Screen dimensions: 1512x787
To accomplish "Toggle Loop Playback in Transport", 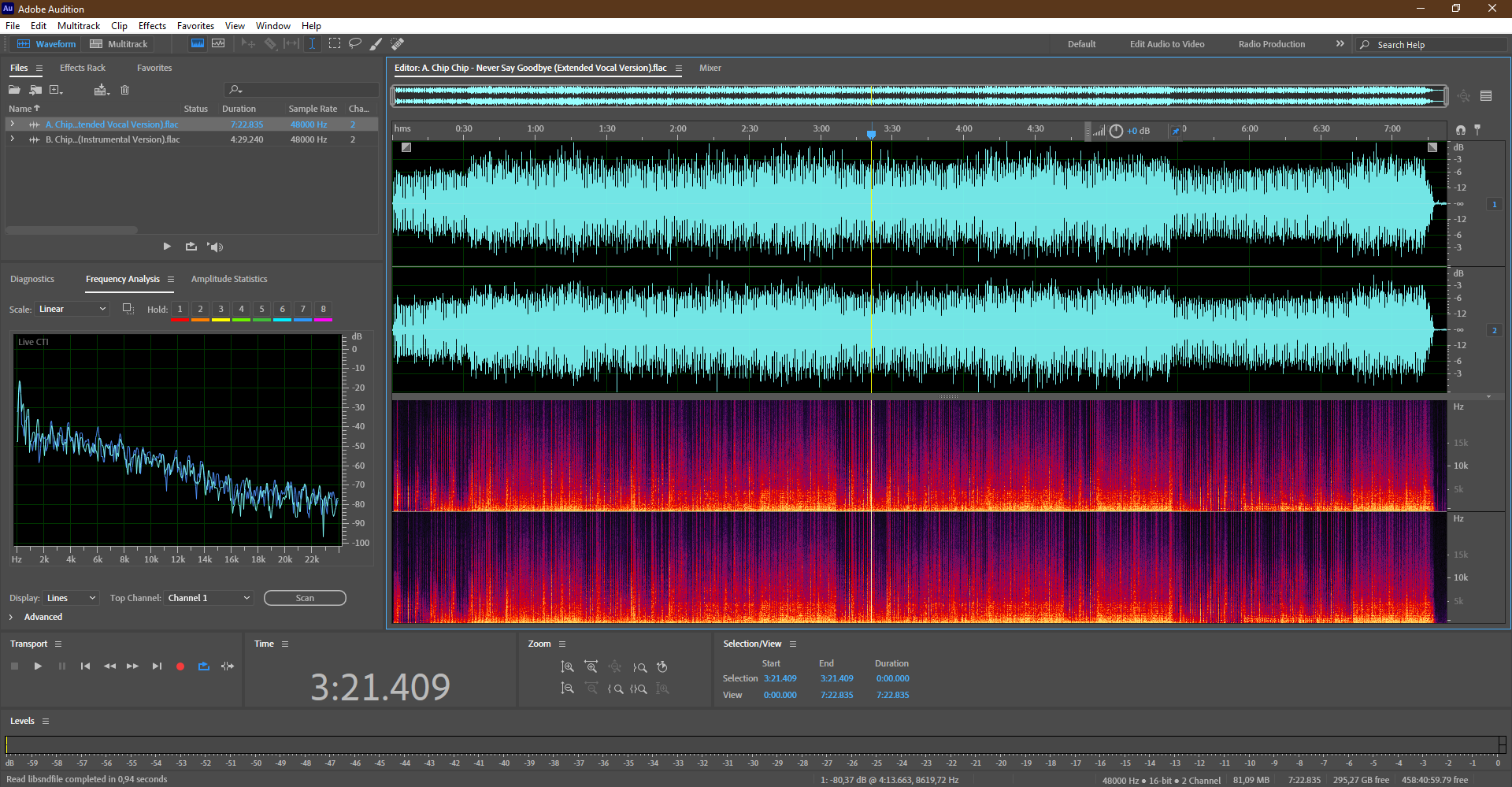I will coord(204,666).
